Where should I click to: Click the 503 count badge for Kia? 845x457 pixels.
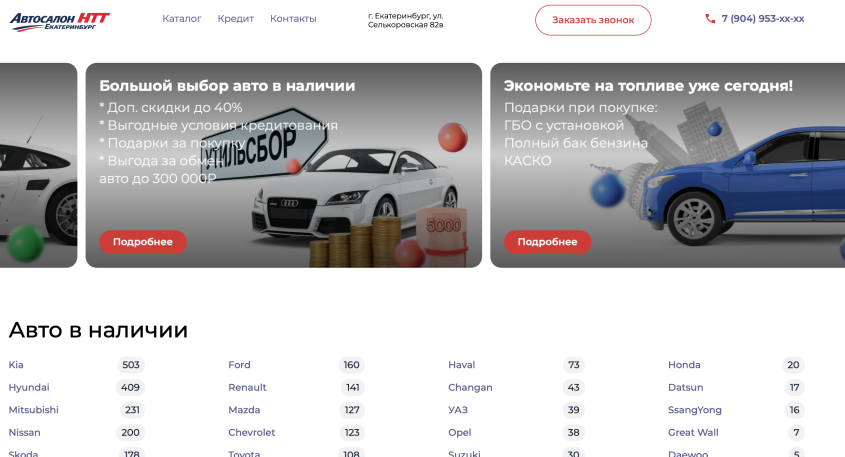[x=131, y=365]
